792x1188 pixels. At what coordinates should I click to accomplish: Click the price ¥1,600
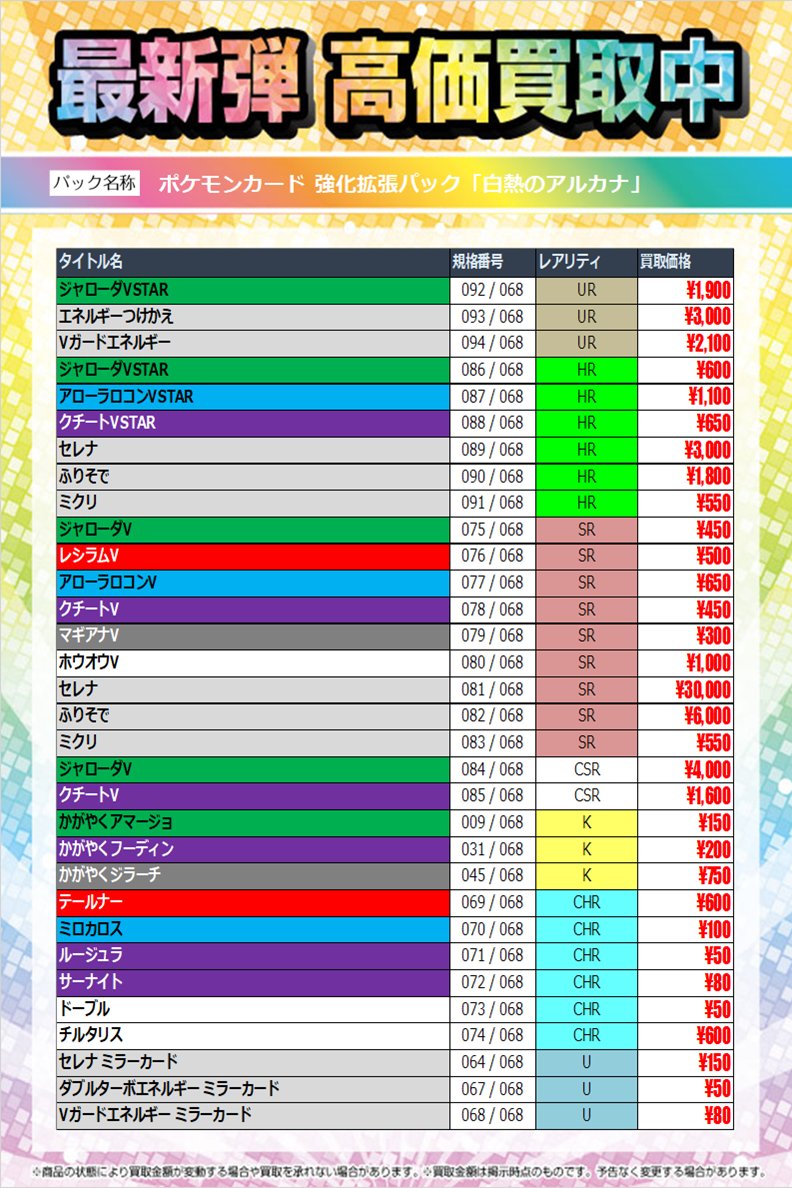[708, 796]
